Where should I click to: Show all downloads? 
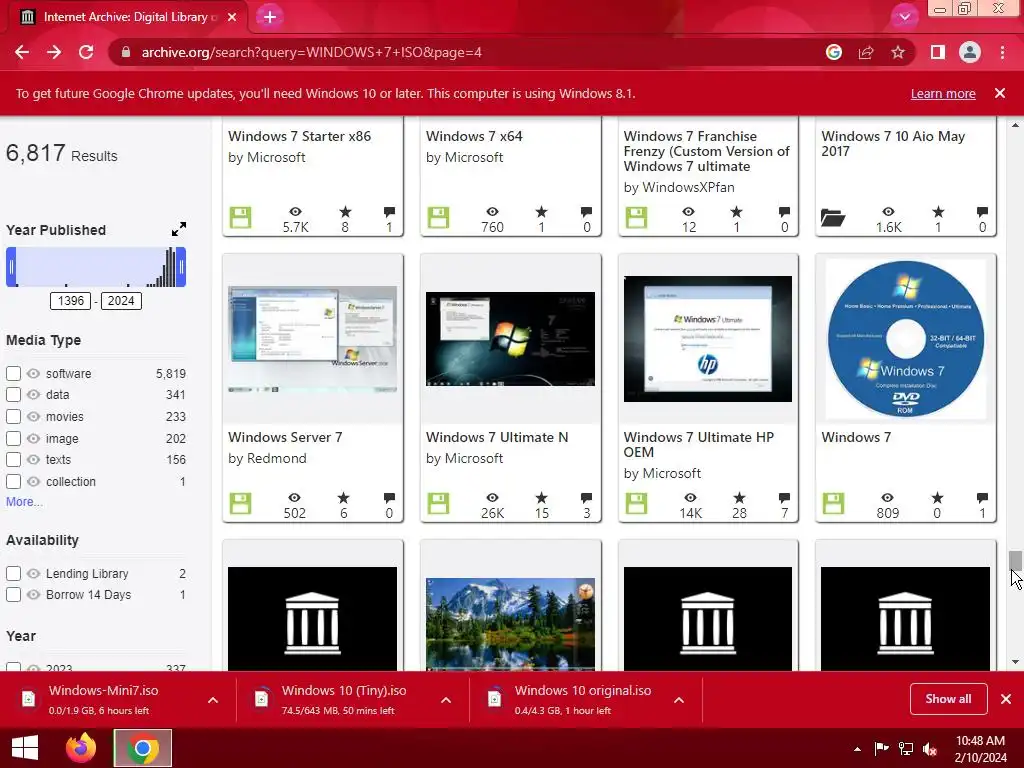click(948, 699)
